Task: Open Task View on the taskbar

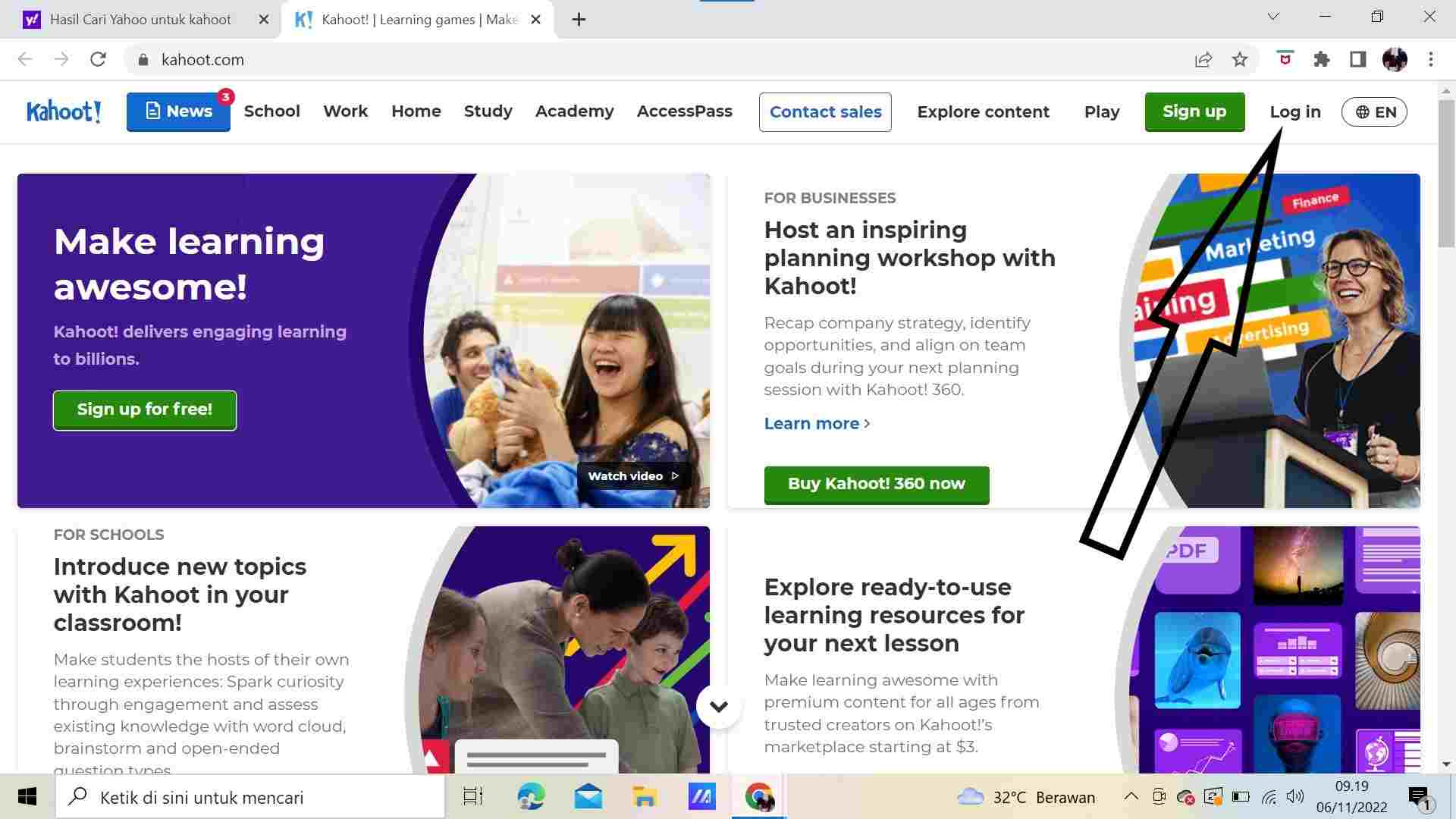Action: (473, 797)
